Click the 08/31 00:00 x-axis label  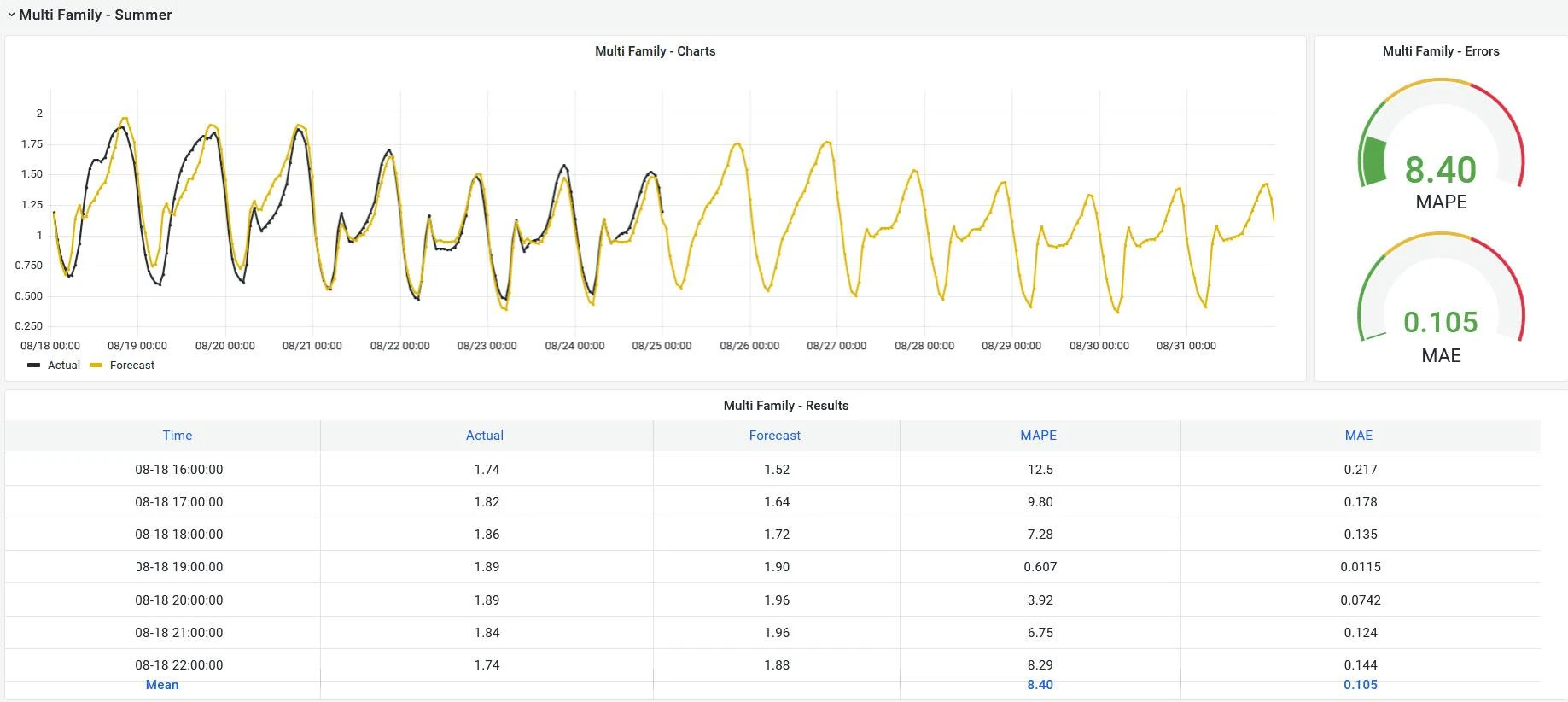tap(1186, 346)
